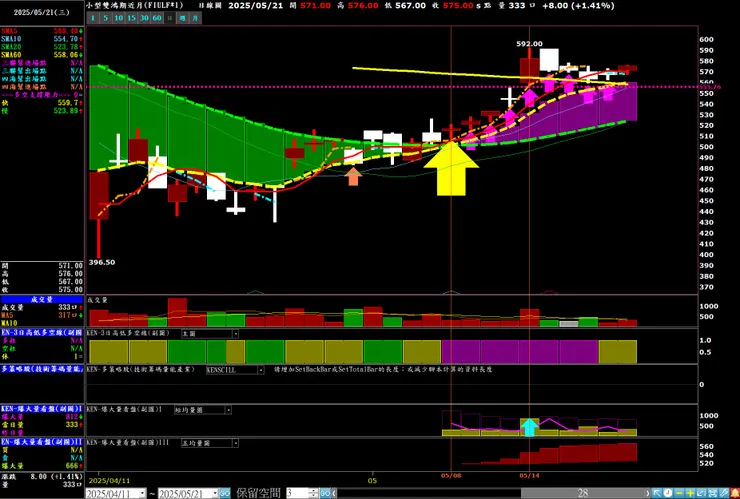Click the left arrow of the horizontal scrollbar

[x=334, y=493]
